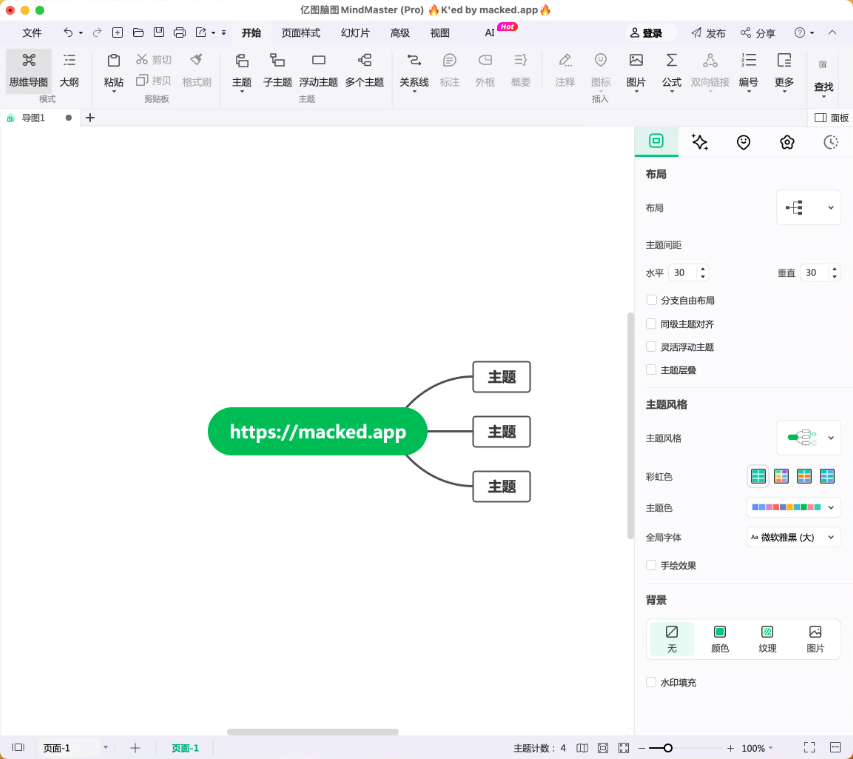Click the horizontal spacing (水平) input field

point(688,273)
